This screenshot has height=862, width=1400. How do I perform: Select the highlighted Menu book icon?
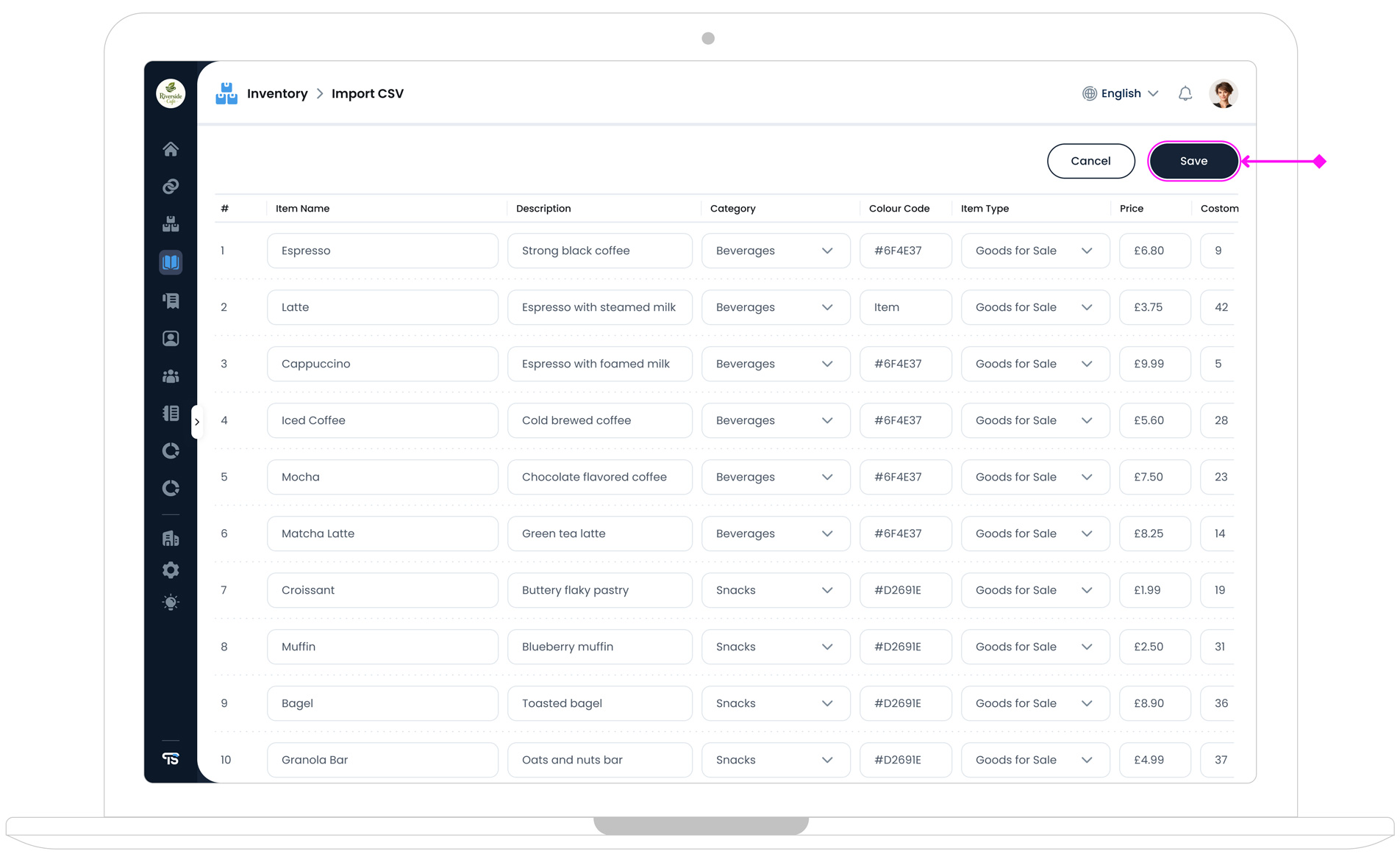(x=171, y=262)
